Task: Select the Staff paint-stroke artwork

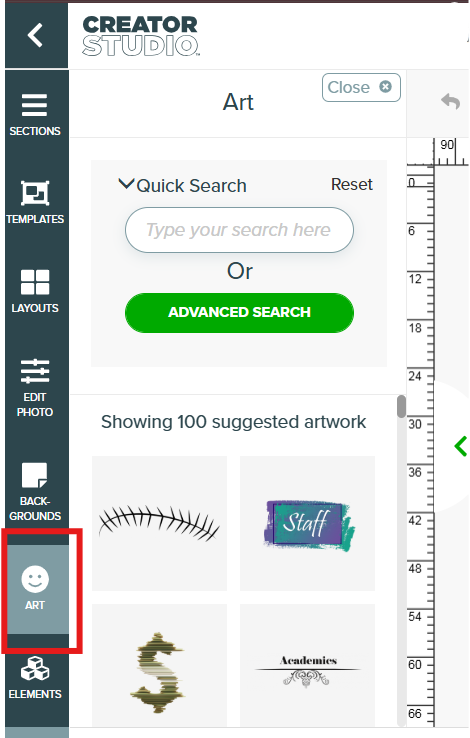Action: tap(307, 523)
